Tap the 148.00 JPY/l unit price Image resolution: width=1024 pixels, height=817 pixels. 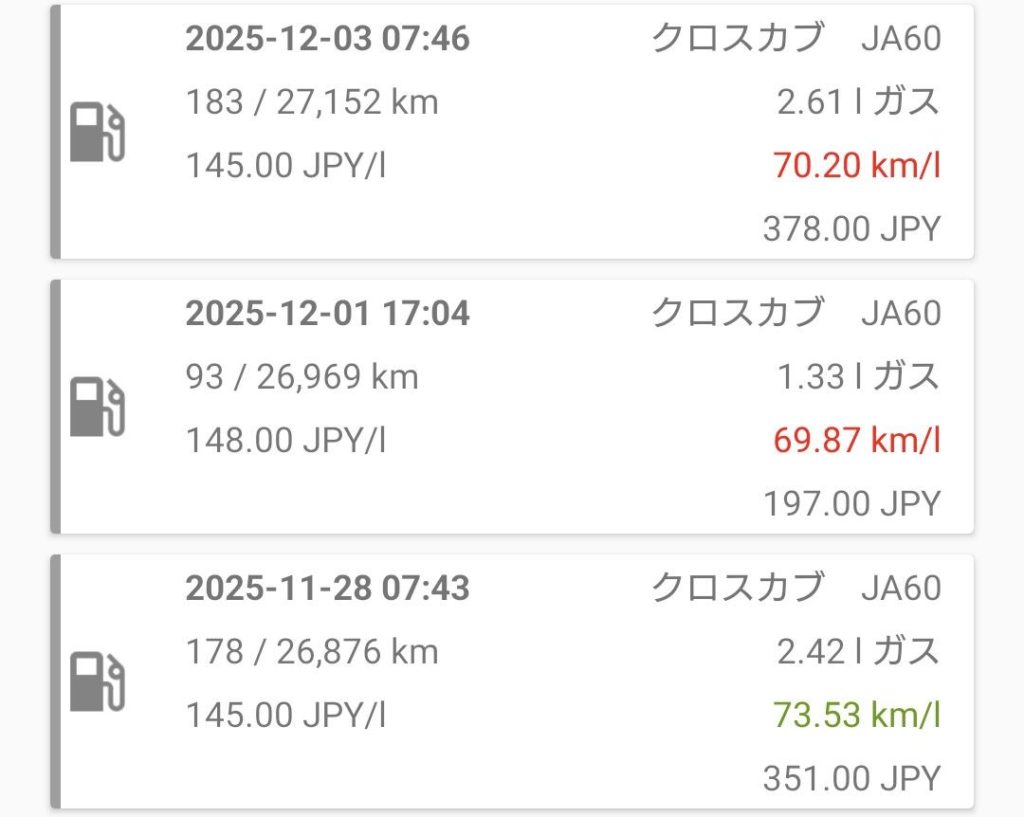point(286,440)
